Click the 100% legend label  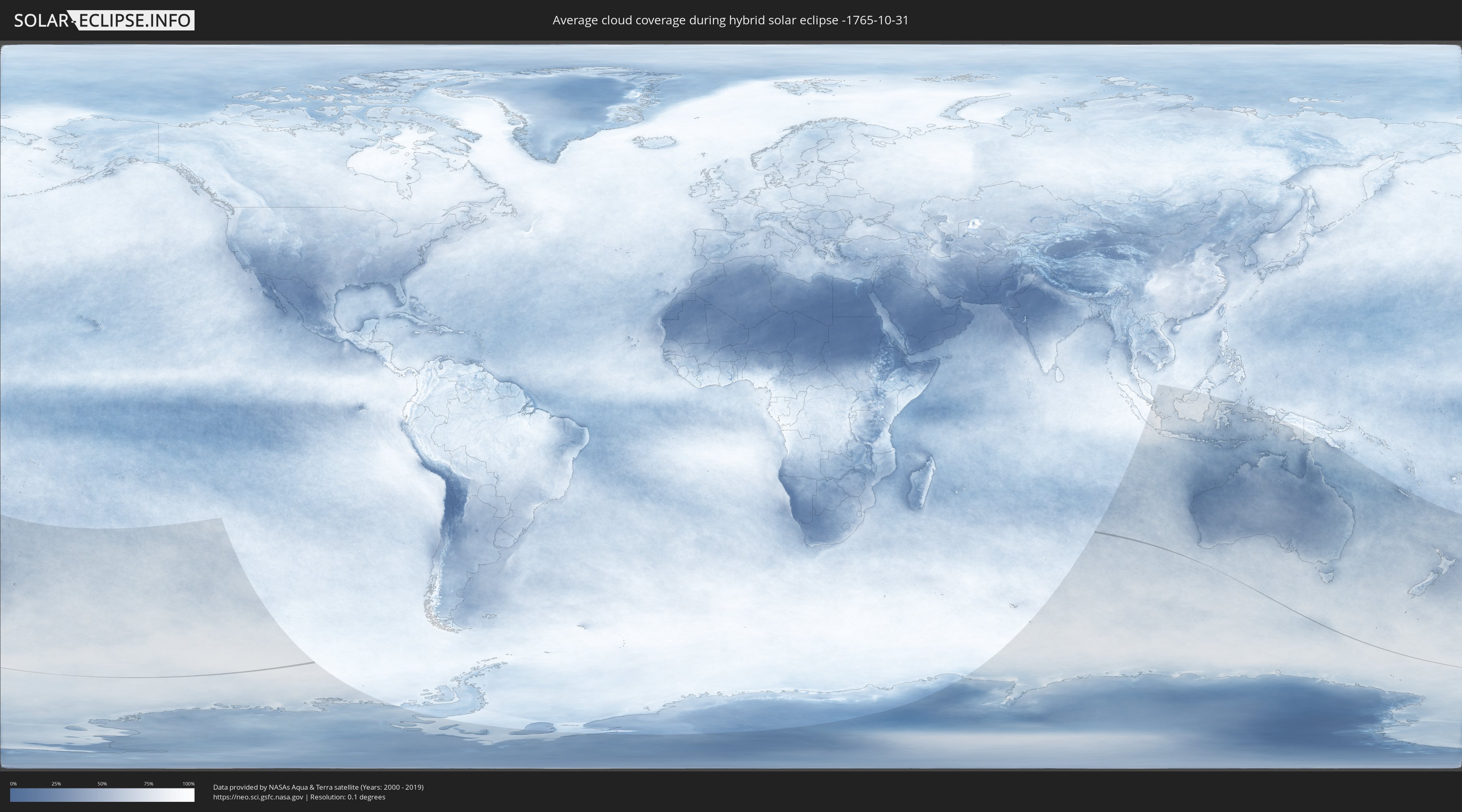click(188, 784)
